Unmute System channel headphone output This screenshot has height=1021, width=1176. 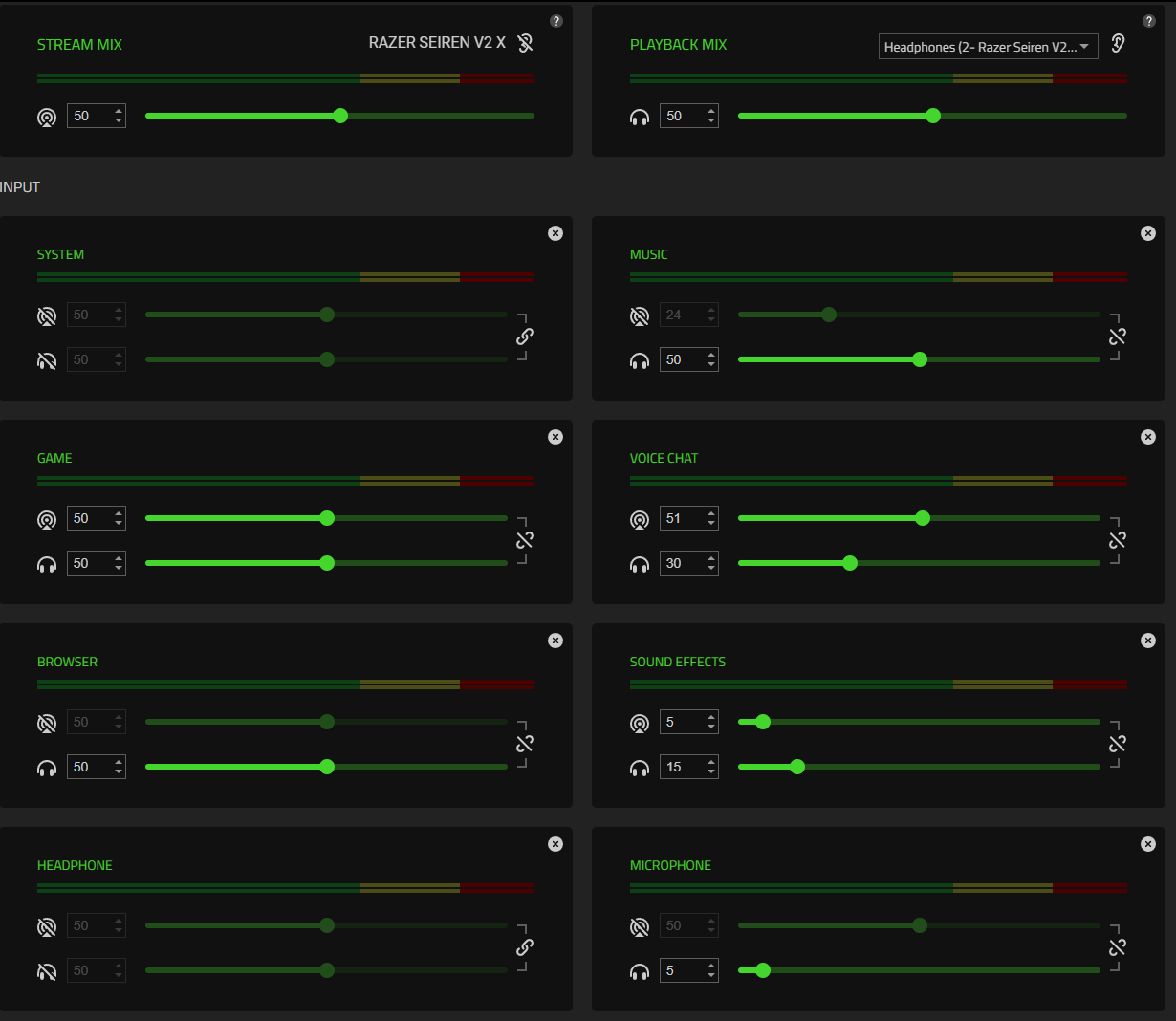click(47, 360)
